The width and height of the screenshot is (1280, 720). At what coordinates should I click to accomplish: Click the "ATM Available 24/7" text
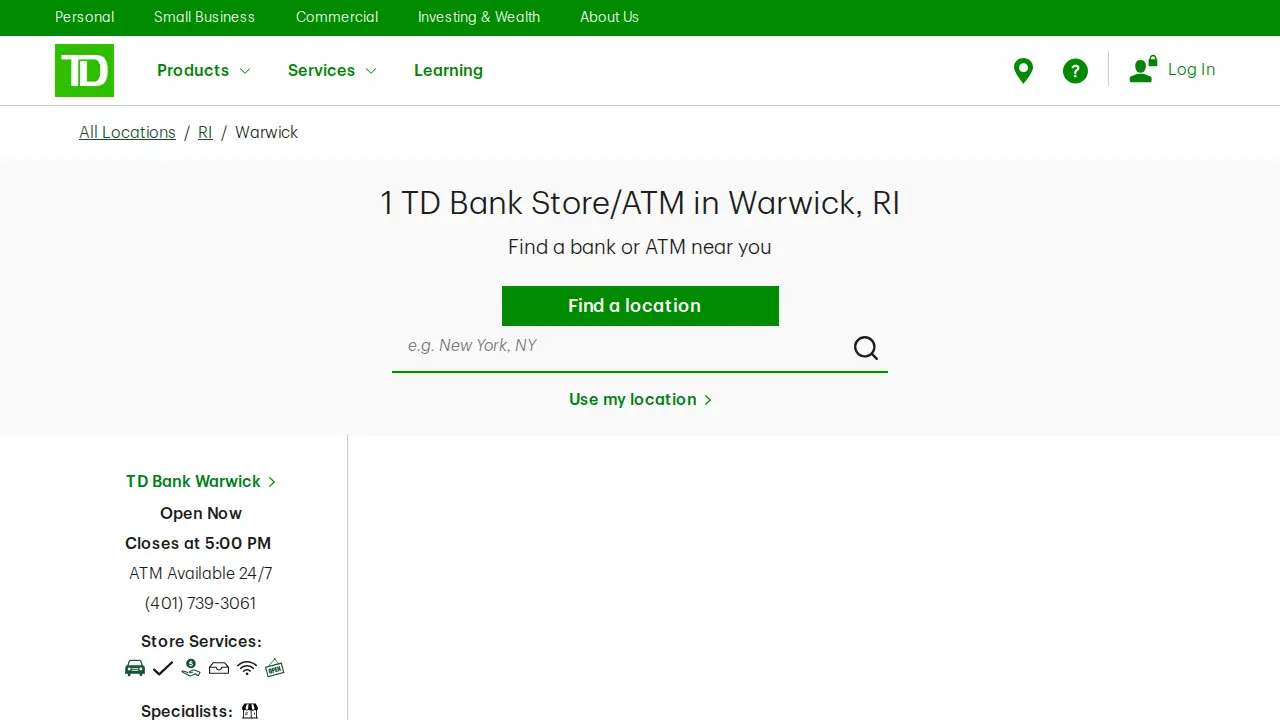[x=201, y=573]
